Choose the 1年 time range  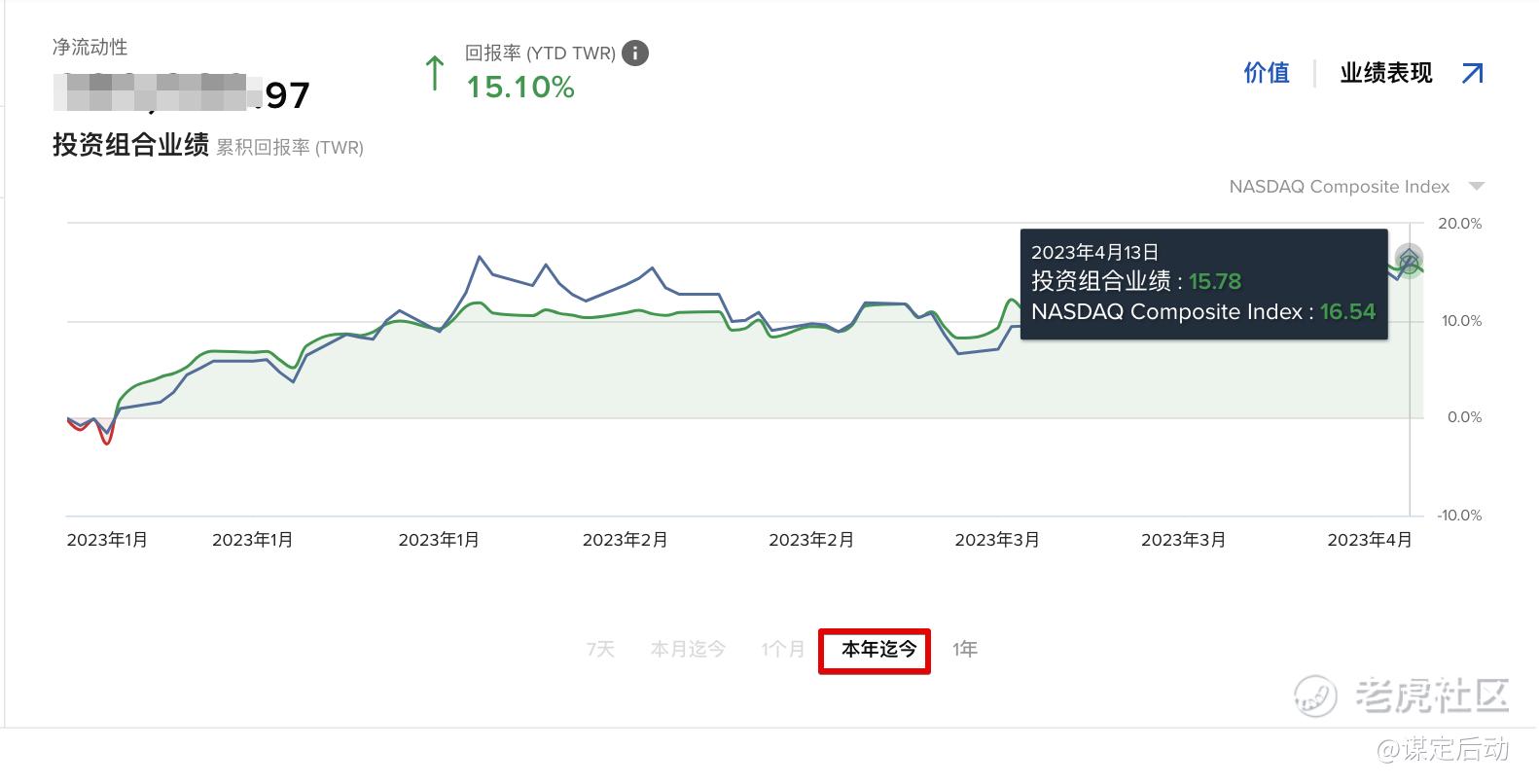click(964, 649)
